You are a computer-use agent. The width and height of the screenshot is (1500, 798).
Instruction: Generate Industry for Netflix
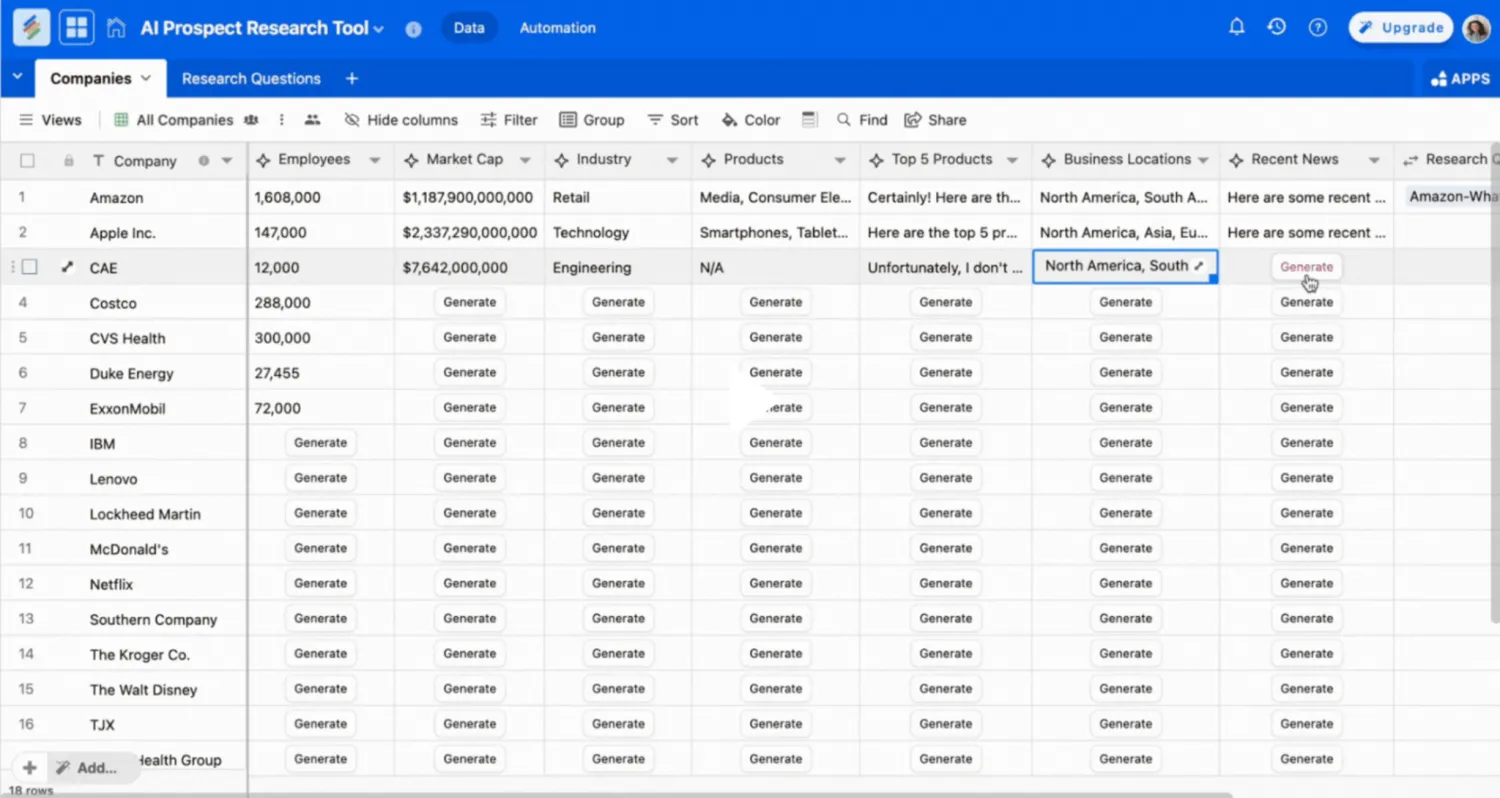pyautogui.click(x=618, y=583)
